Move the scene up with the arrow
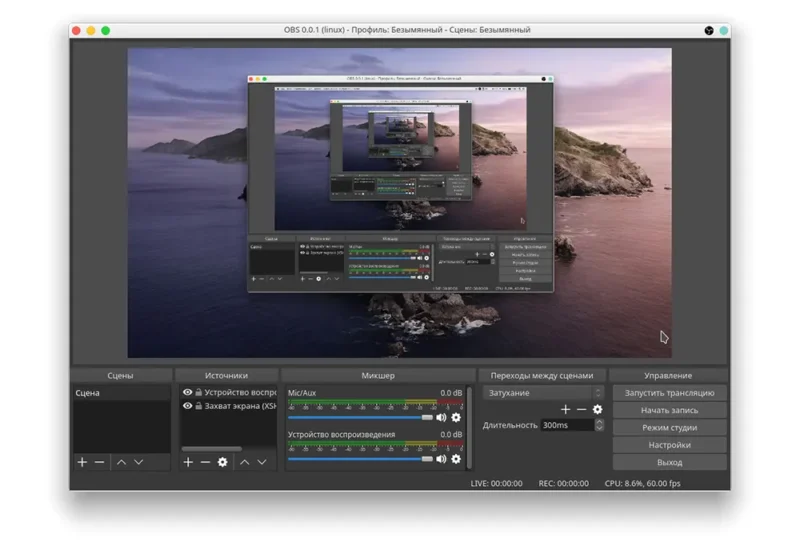Image resolution: width=800 pixels, height=546 pixels. point(121,462)
